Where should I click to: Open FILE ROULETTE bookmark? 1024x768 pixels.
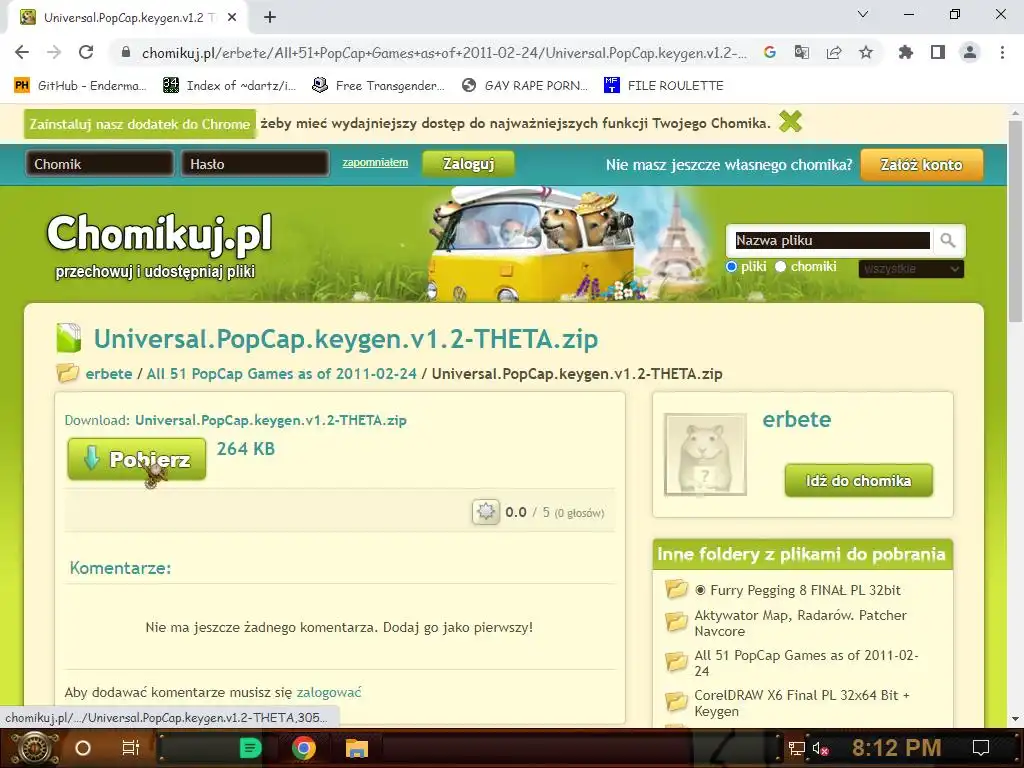[x=664, y=86]
